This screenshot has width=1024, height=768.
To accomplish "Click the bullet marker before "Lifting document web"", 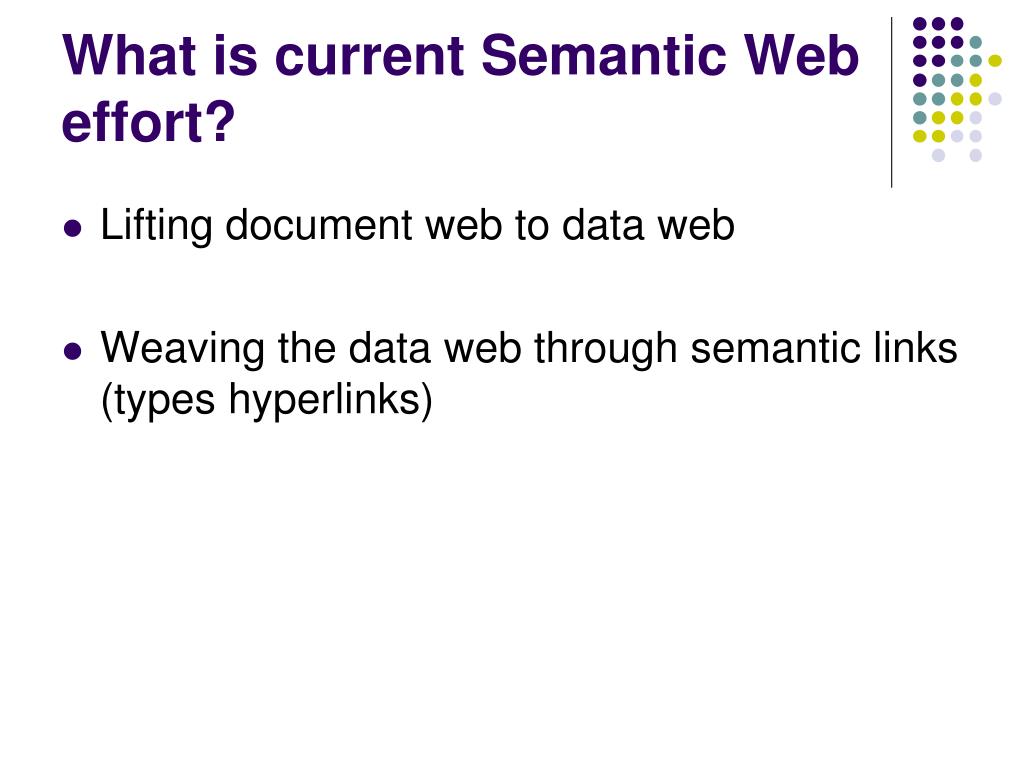I will pyautogui.click(x=73, y=228).
